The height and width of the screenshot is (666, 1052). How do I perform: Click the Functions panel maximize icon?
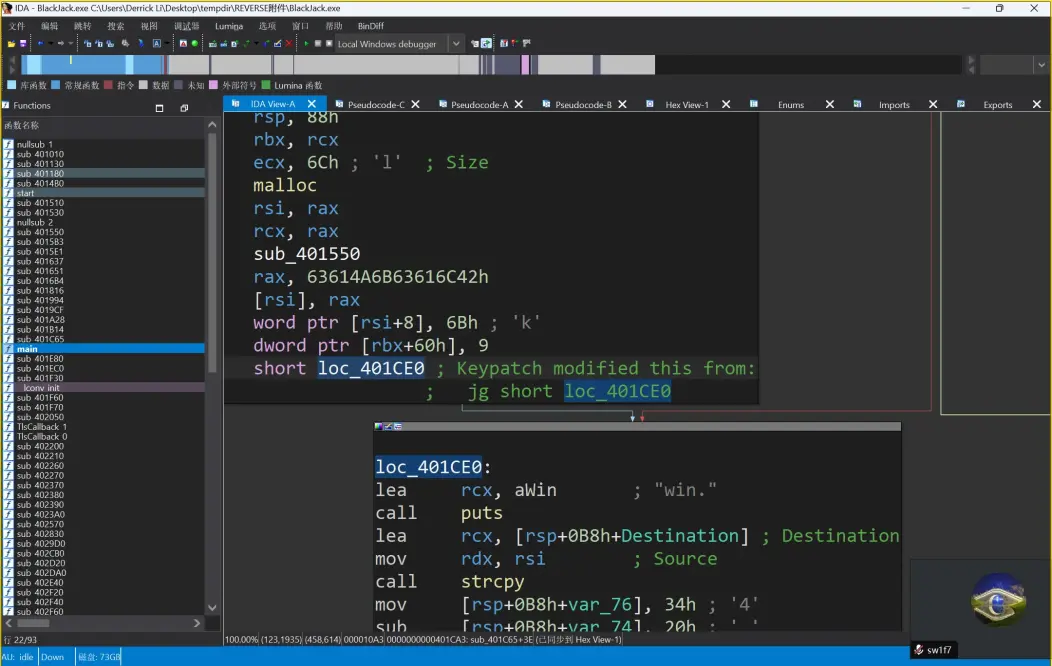(x=159, y=107)
